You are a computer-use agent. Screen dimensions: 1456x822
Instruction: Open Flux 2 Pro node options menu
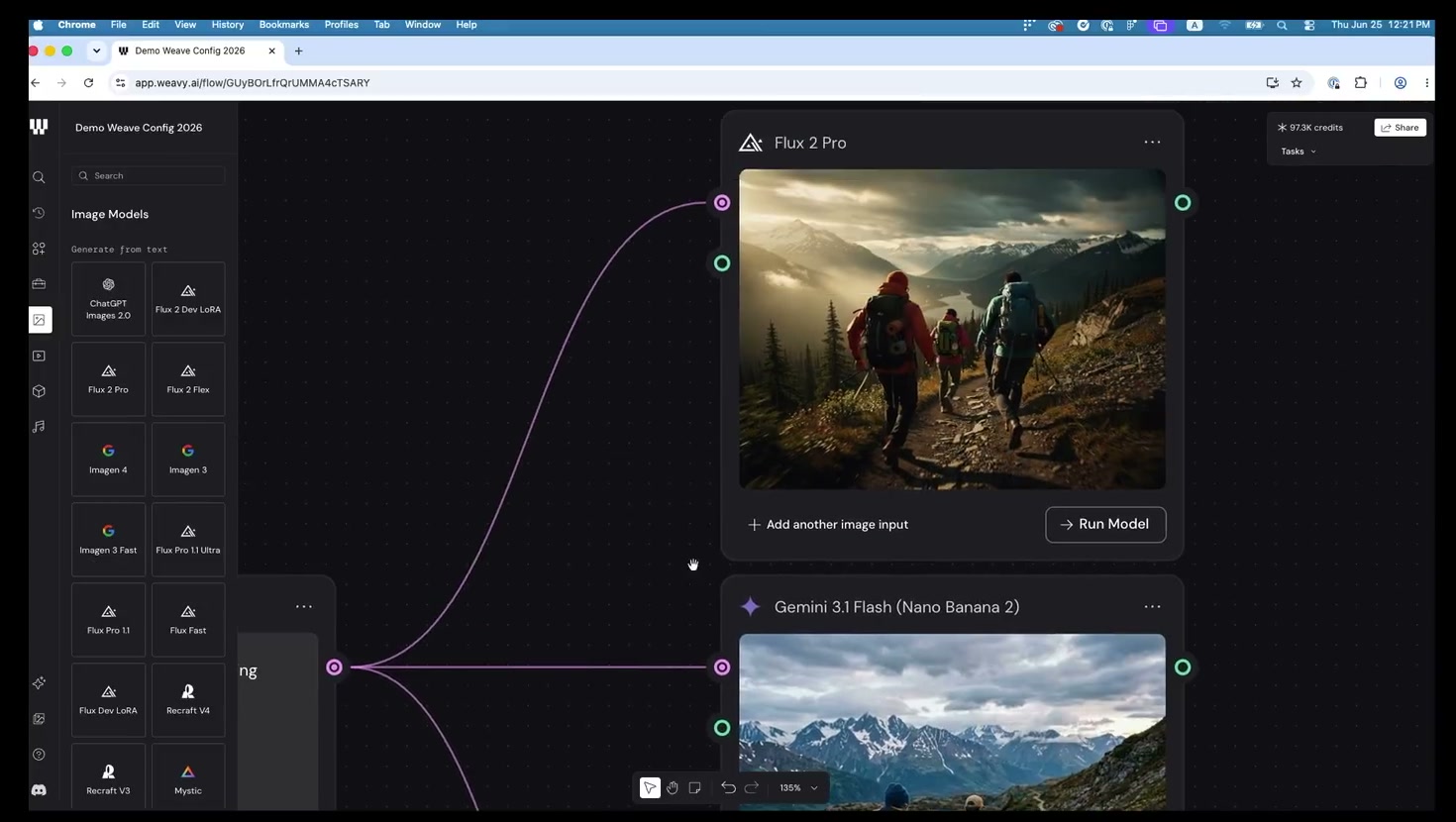tap(1152, 143)
